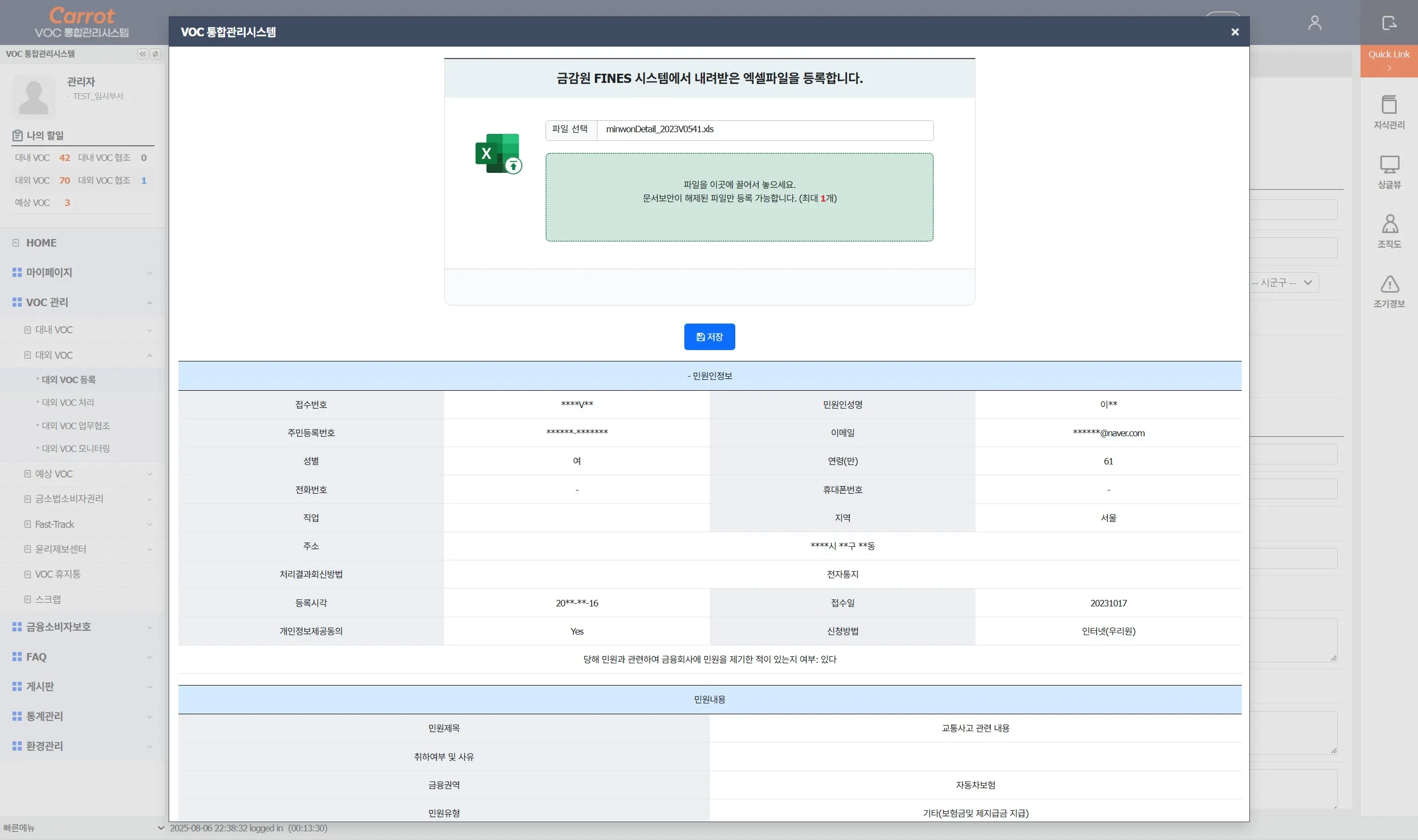The height and width of the screenshot is (840, 1418).
Task: Click the 저장 save button
Action: (709, 337)
